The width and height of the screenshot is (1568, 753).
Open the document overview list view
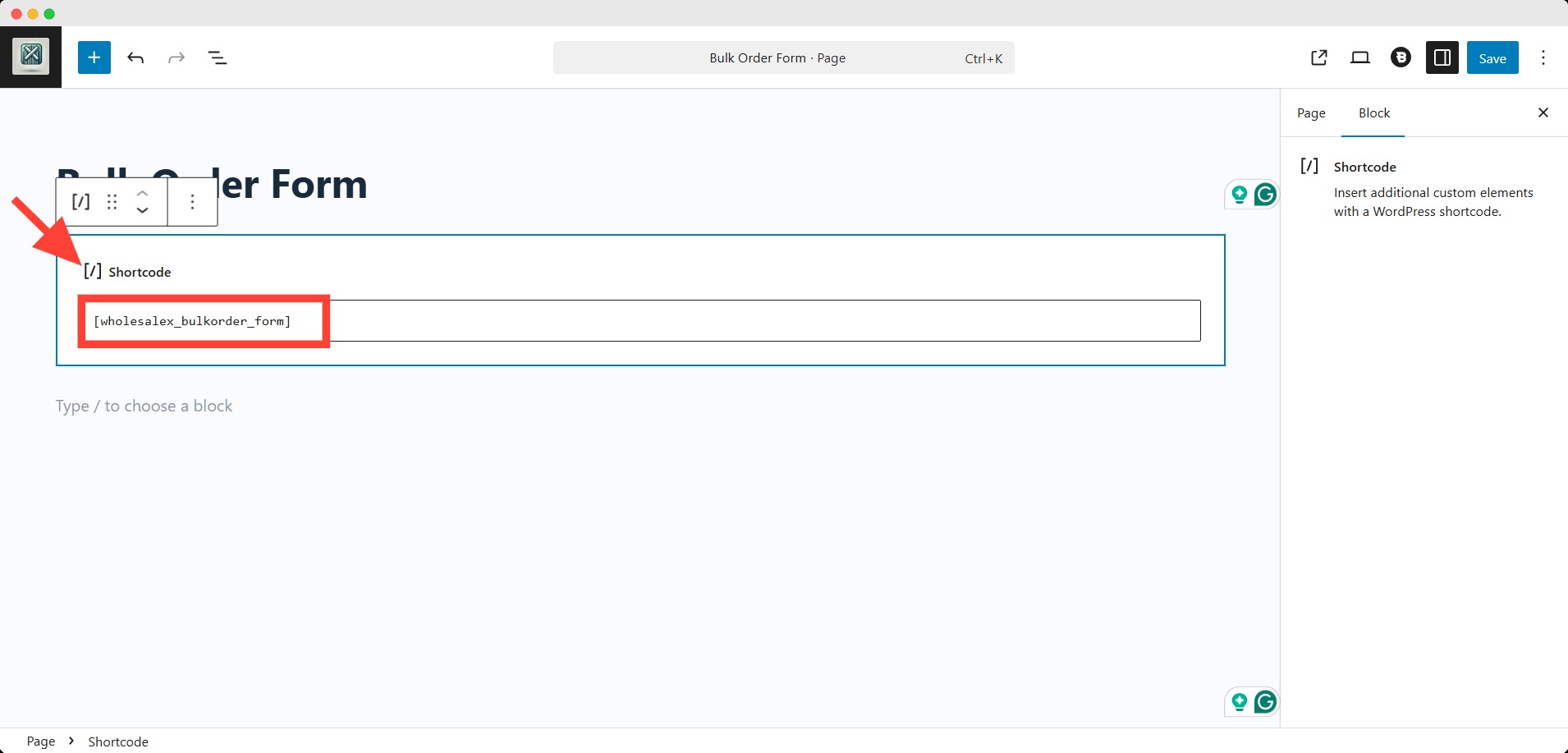[x=218, y=57]
